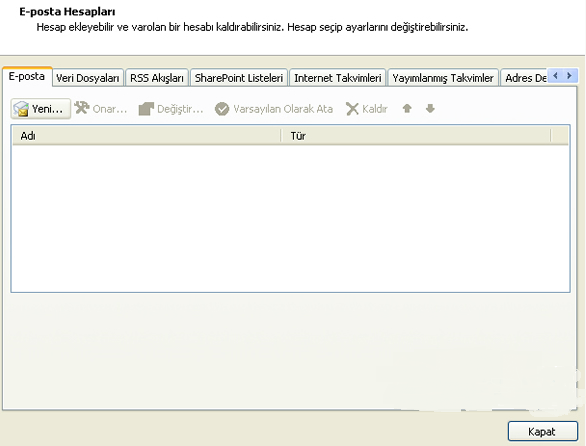This screenshot has height=446, width=586.
Task: Click the Yeni new account envelope icon
Action: coord(21,109)
